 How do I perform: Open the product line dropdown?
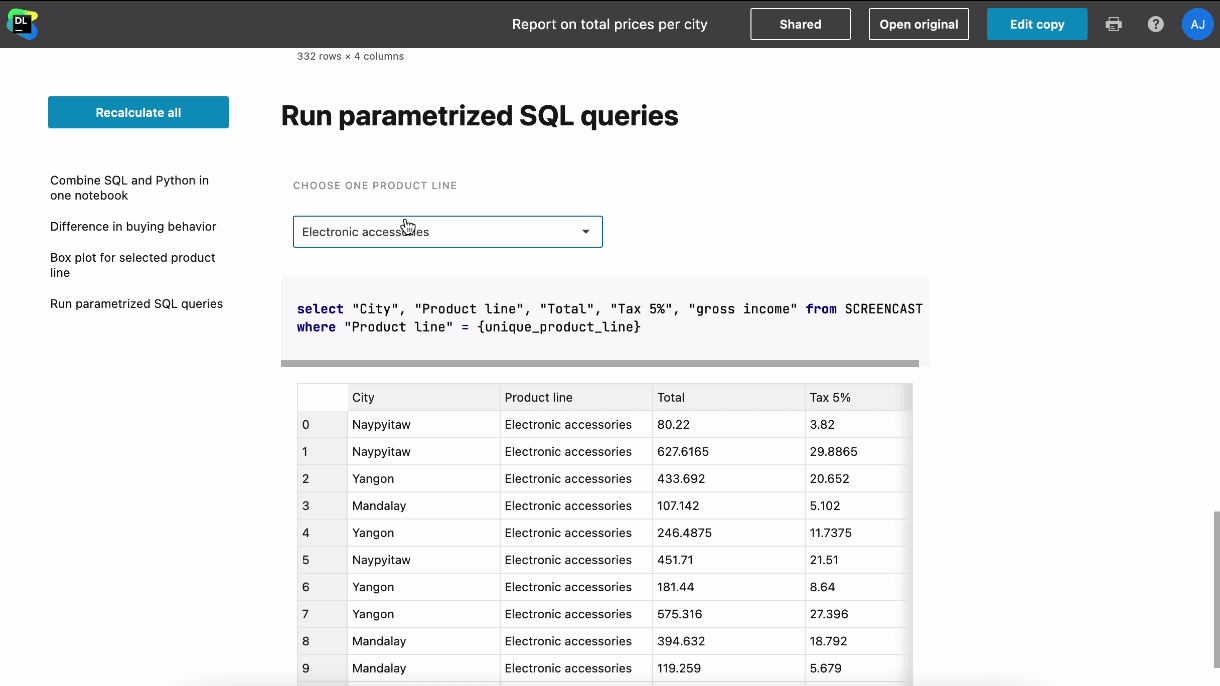pos(448,232)
